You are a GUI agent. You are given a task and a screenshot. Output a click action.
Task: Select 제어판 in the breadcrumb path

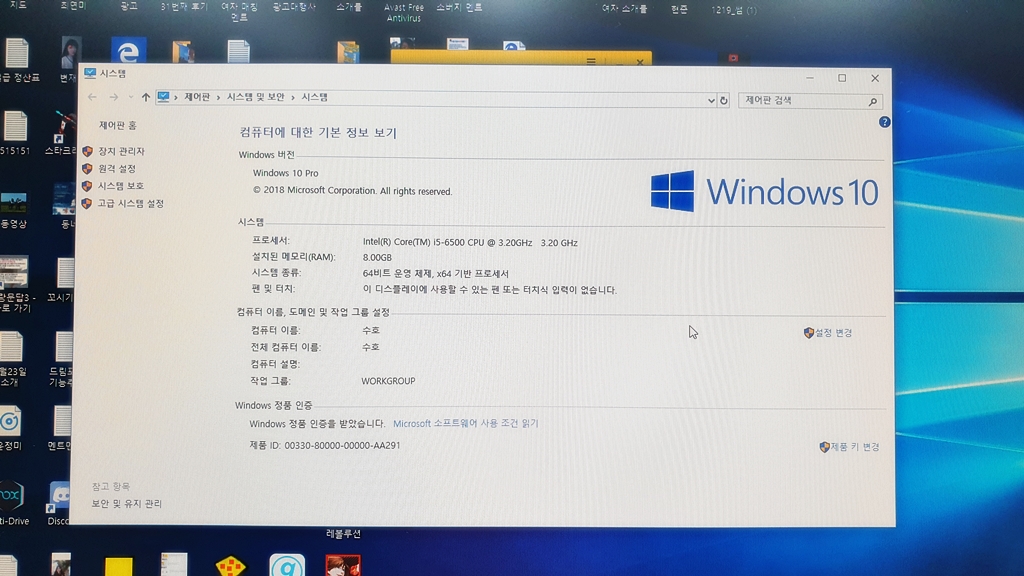pos(197,97)
